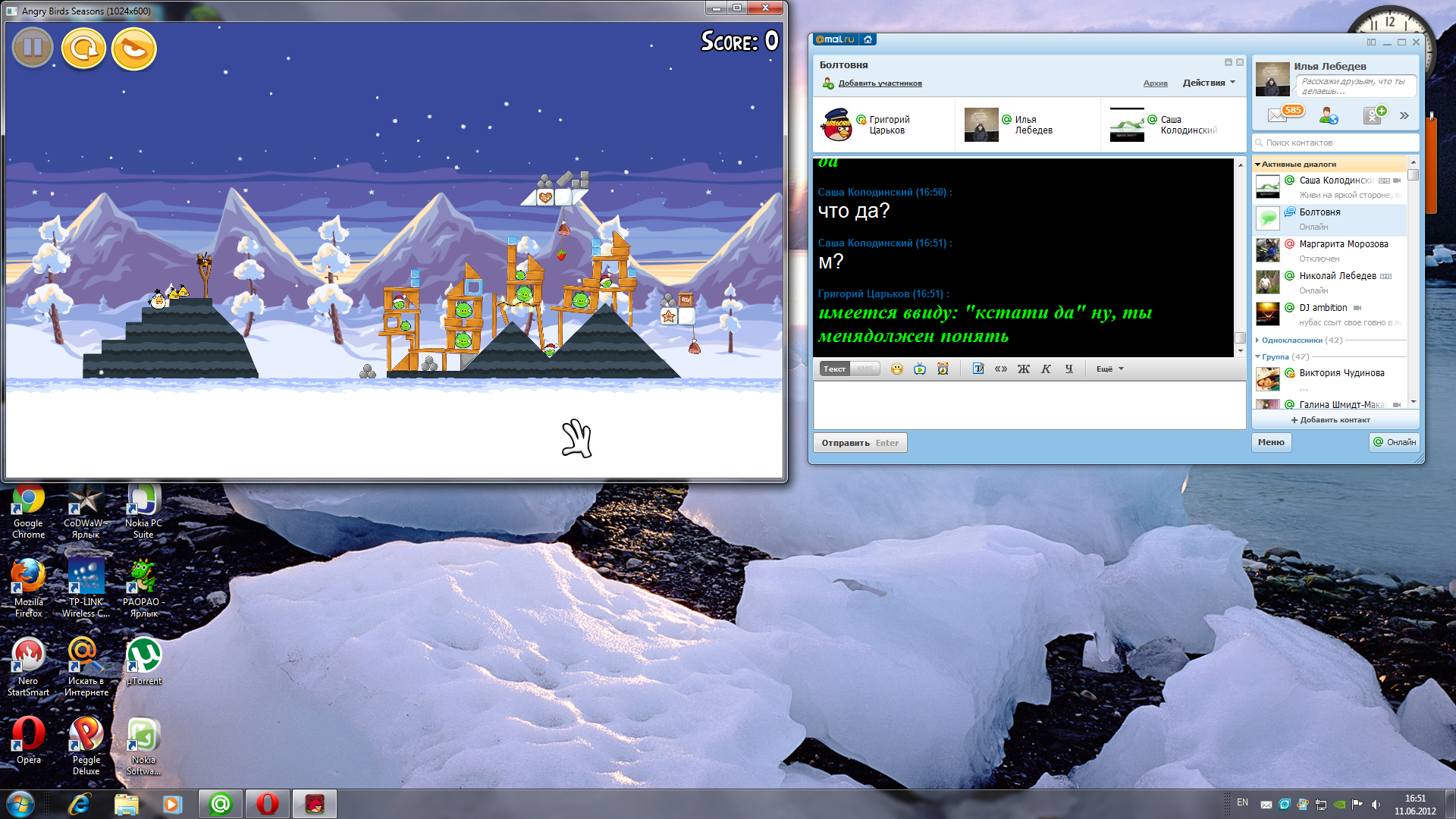Toggle bold Ж text formatting
Viewport: 1456px width, 819px height.
1023,369
